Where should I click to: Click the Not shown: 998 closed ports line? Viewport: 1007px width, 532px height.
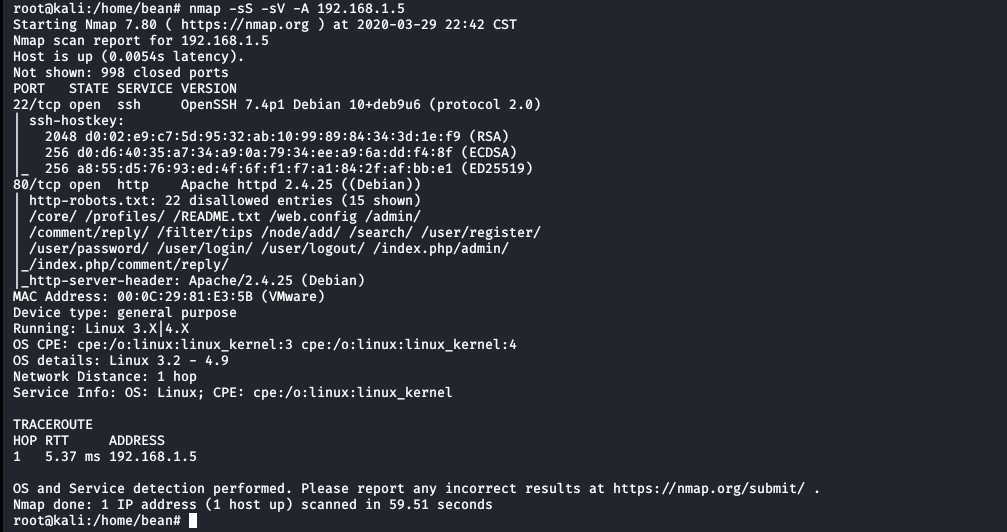point(120,73)
